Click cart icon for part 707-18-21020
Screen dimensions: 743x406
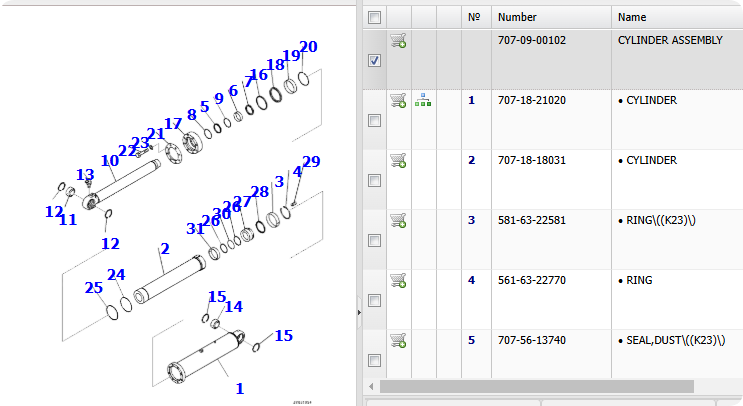click(x=398, y=100)
